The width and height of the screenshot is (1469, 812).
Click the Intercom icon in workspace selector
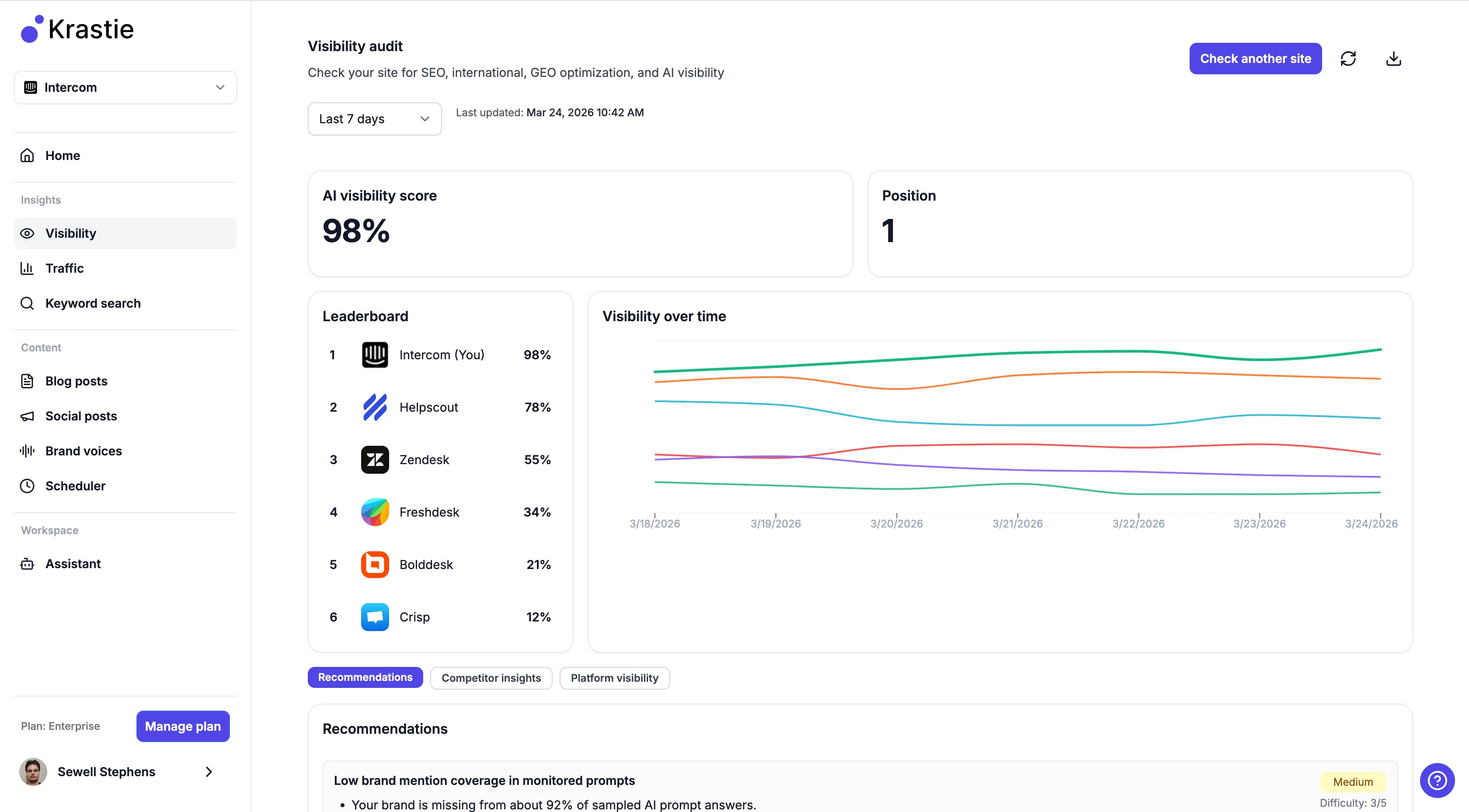click(30, 87)
